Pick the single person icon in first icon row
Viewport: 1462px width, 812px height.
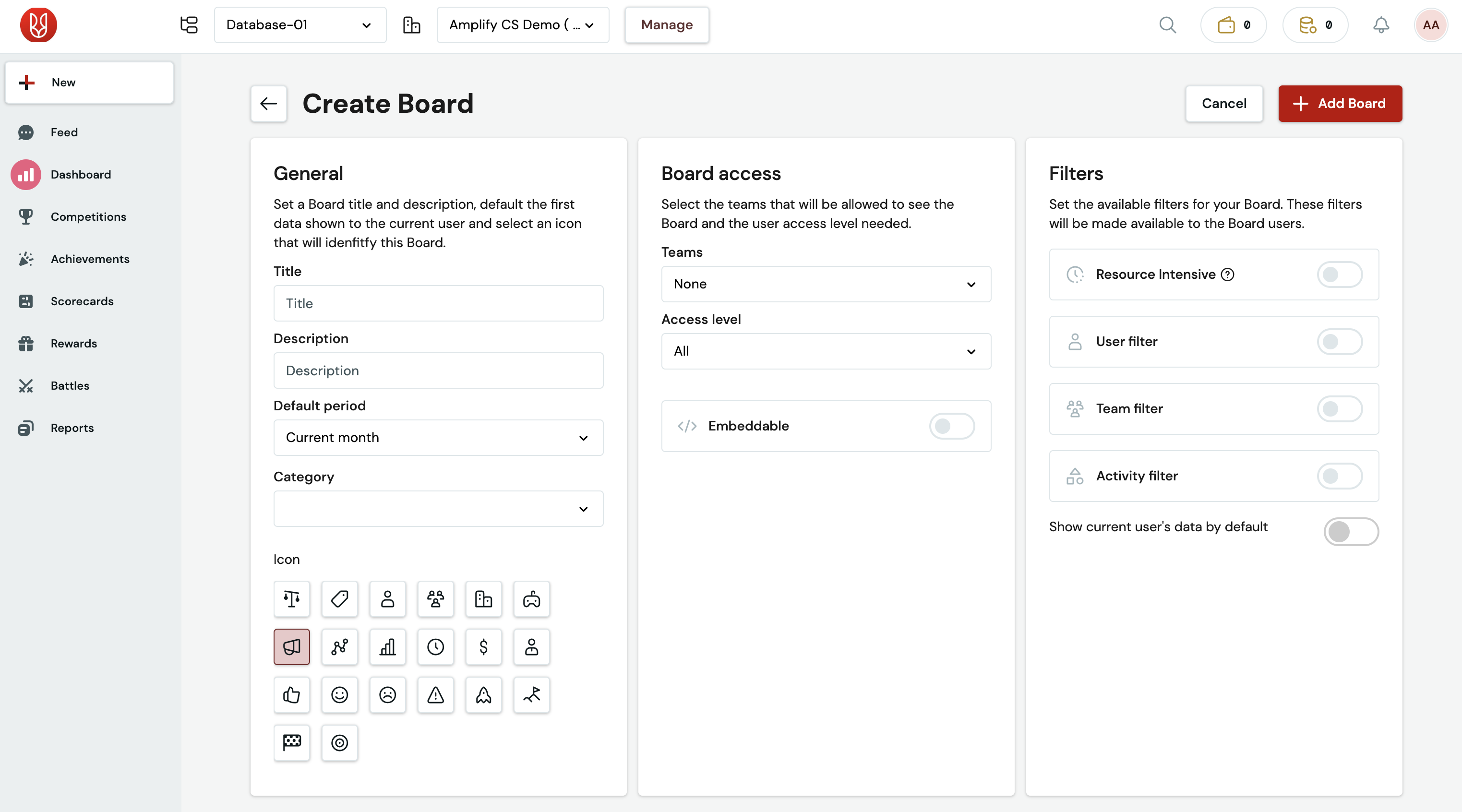[388, 598]
